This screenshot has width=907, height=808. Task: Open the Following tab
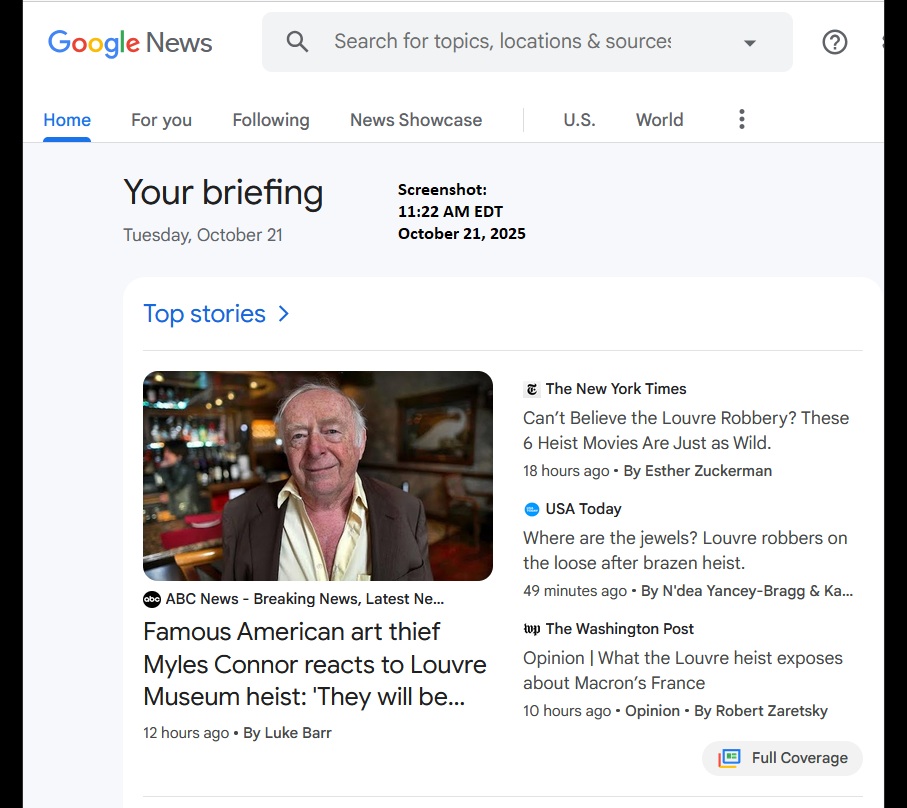[x=271, y=120]
